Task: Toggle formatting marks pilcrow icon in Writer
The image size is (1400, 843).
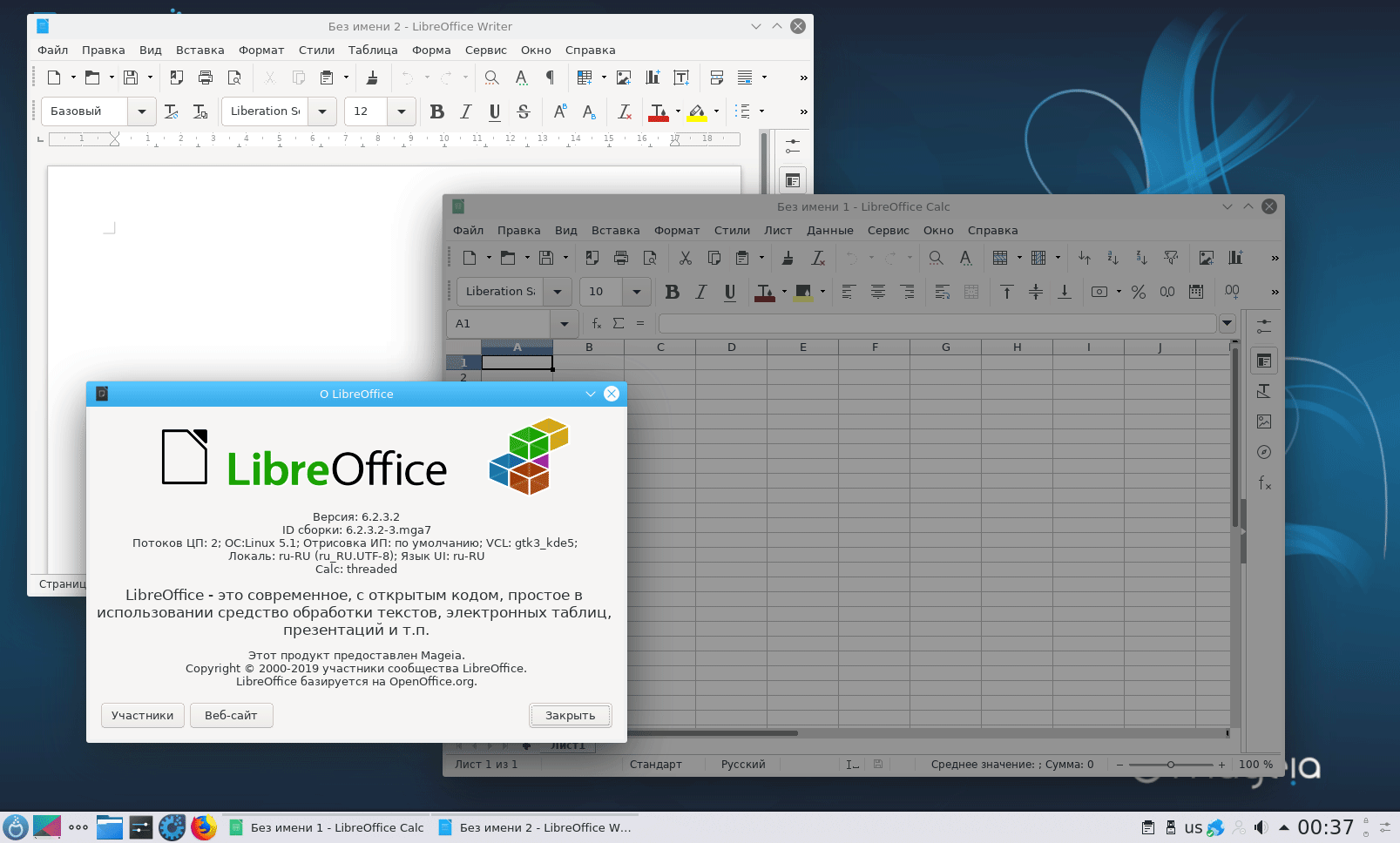Action: pos(550,78)
